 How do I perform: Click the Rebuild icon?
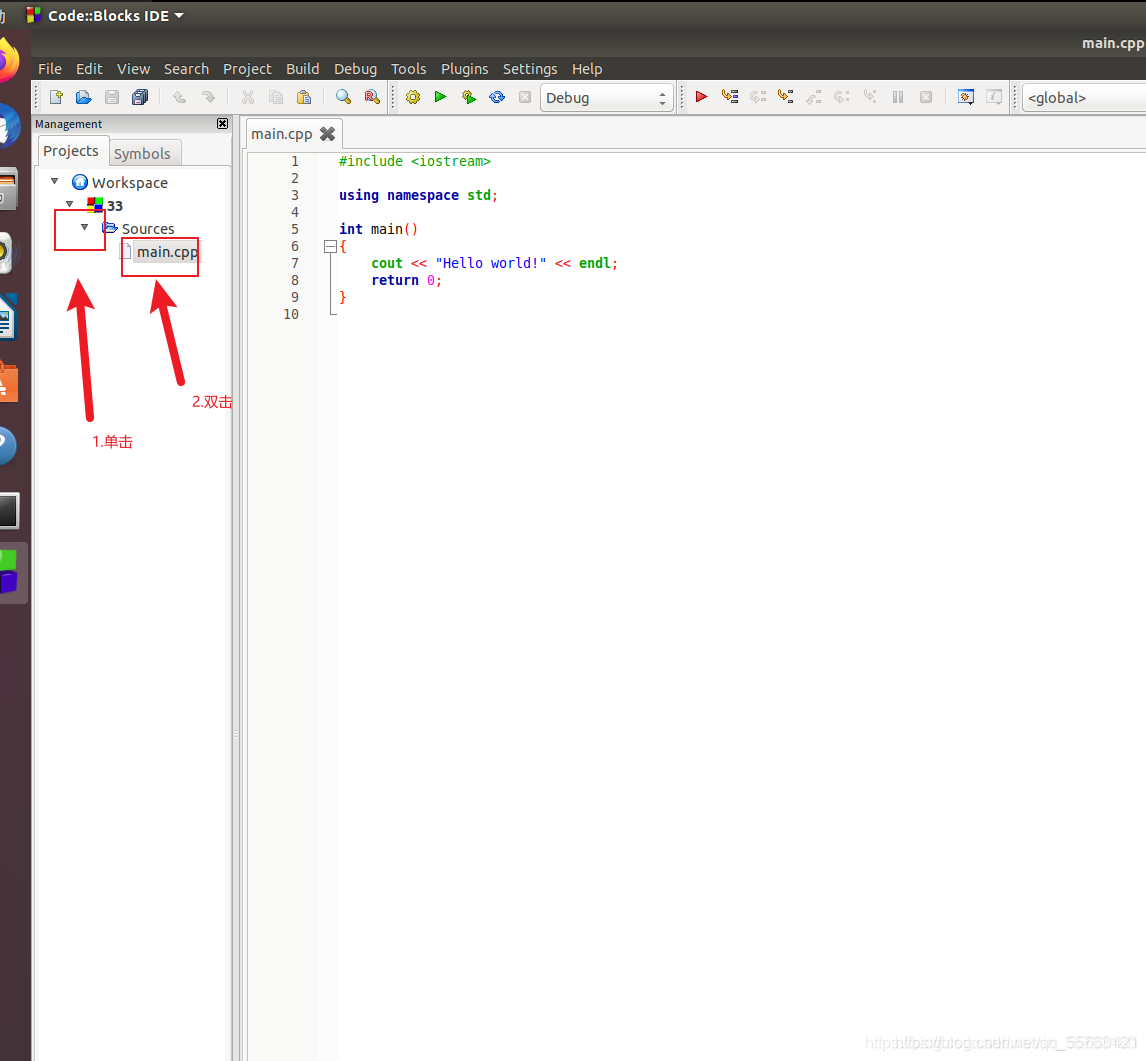coord(497,97)
